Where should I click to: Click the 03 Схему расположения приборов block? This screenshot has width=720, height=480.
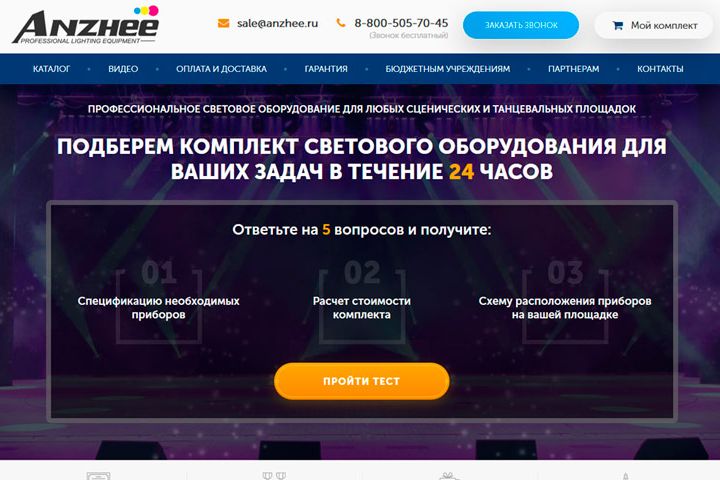coord(565,301)
